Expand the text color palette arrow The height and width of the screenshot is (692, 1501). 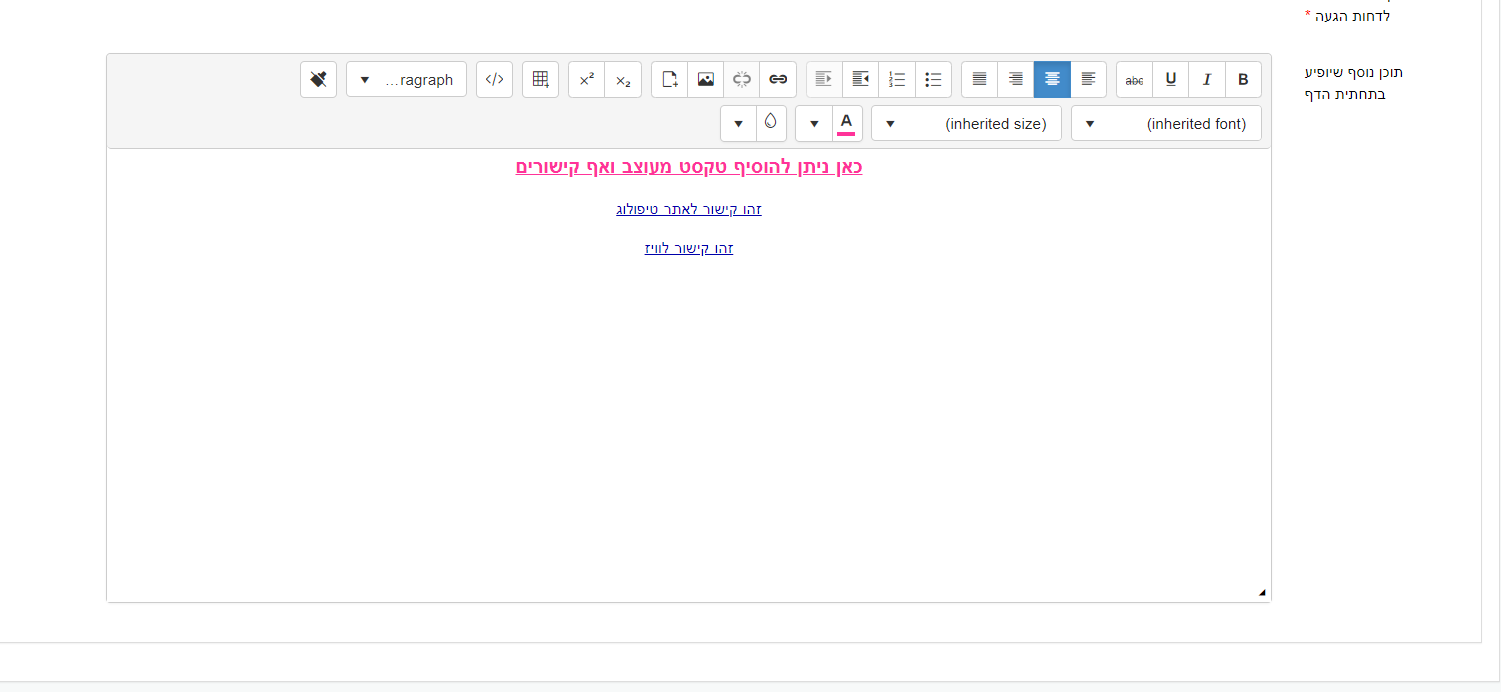(814, 124)
